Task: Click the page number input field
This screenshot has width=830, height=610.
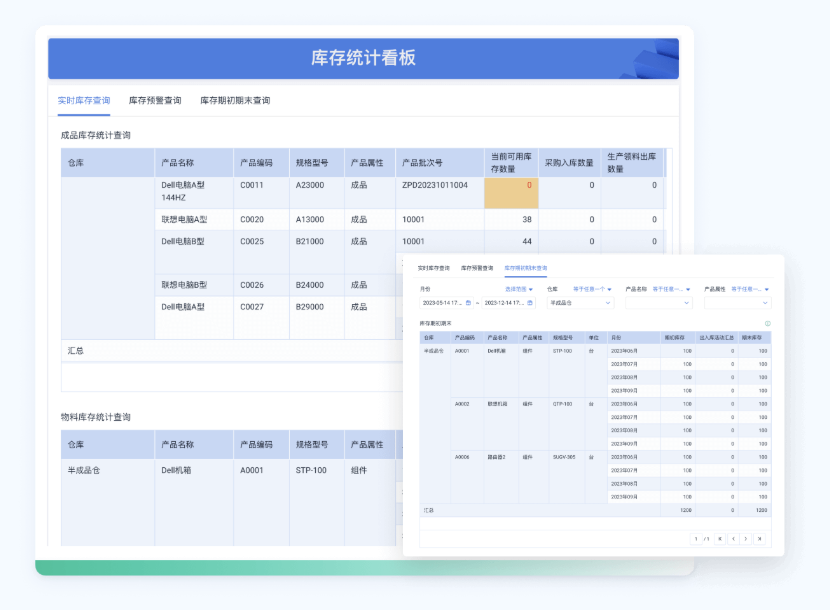Action: (698, 539)
